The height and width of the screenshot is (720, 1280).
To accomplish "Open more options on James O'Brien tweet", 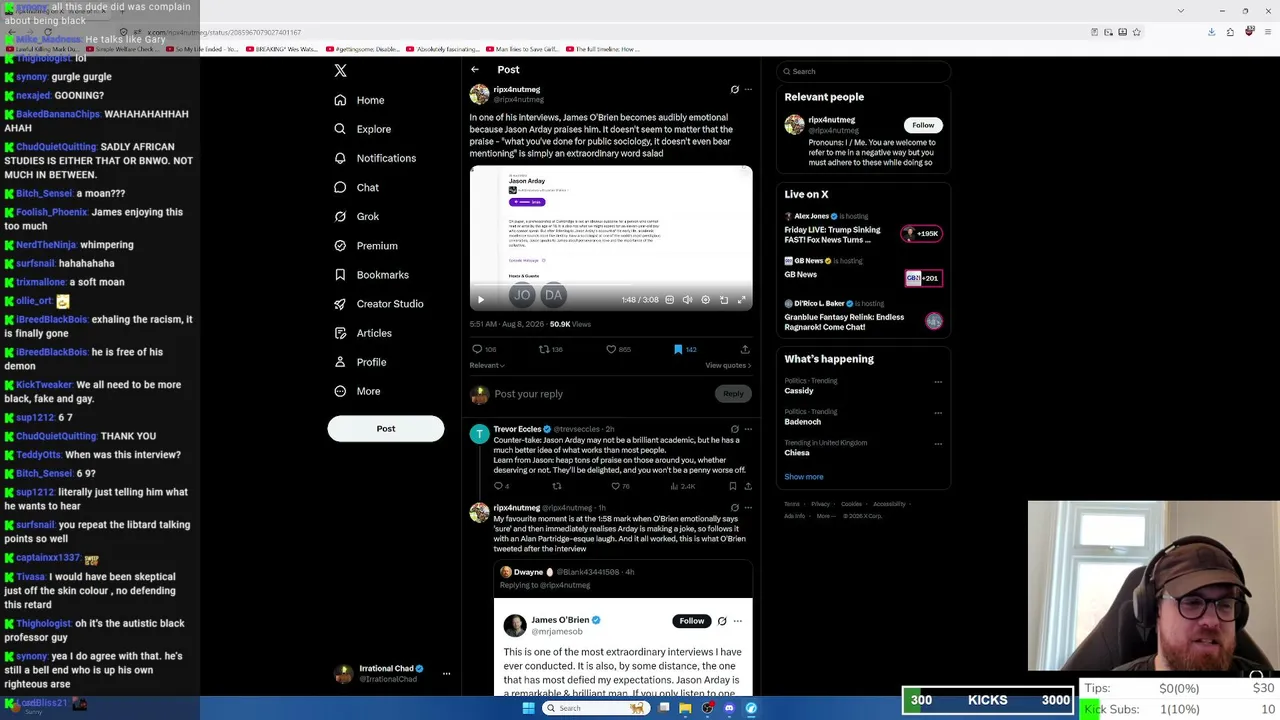I will [x=738, y=621].
